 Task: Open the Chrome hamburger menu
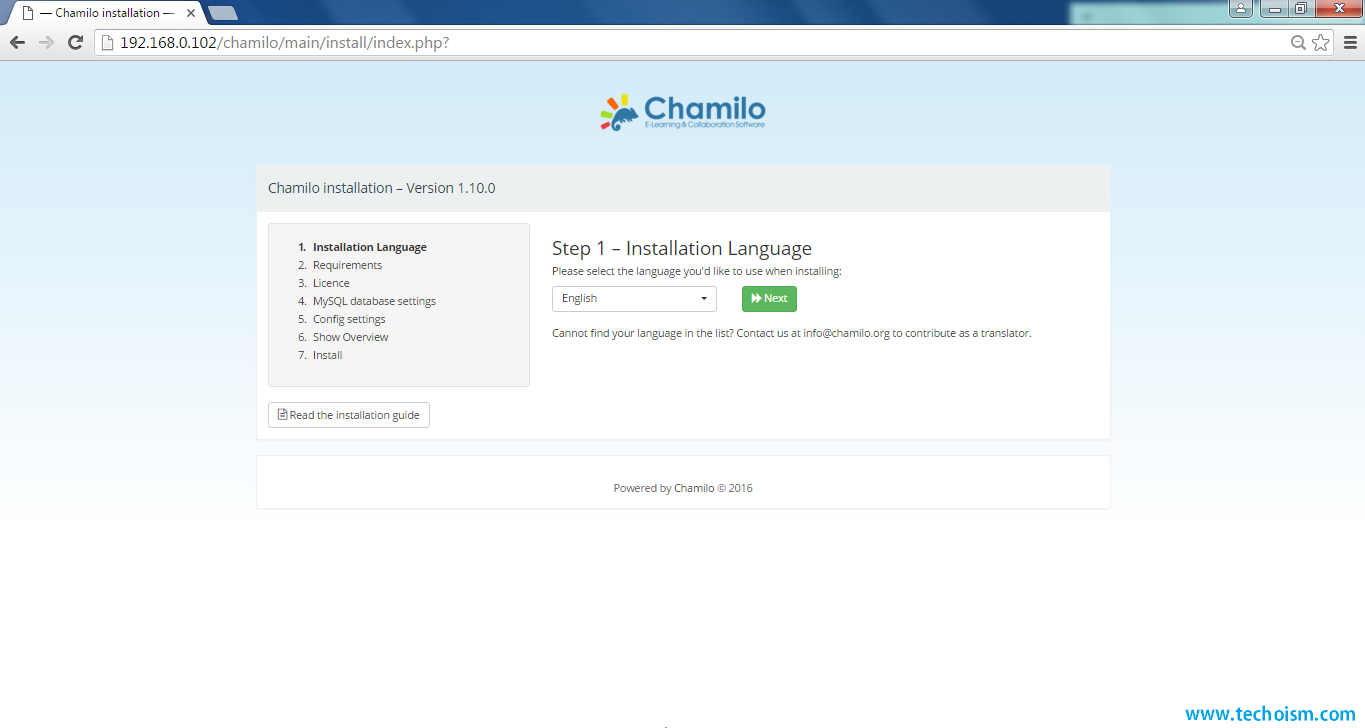[1351, 42]
